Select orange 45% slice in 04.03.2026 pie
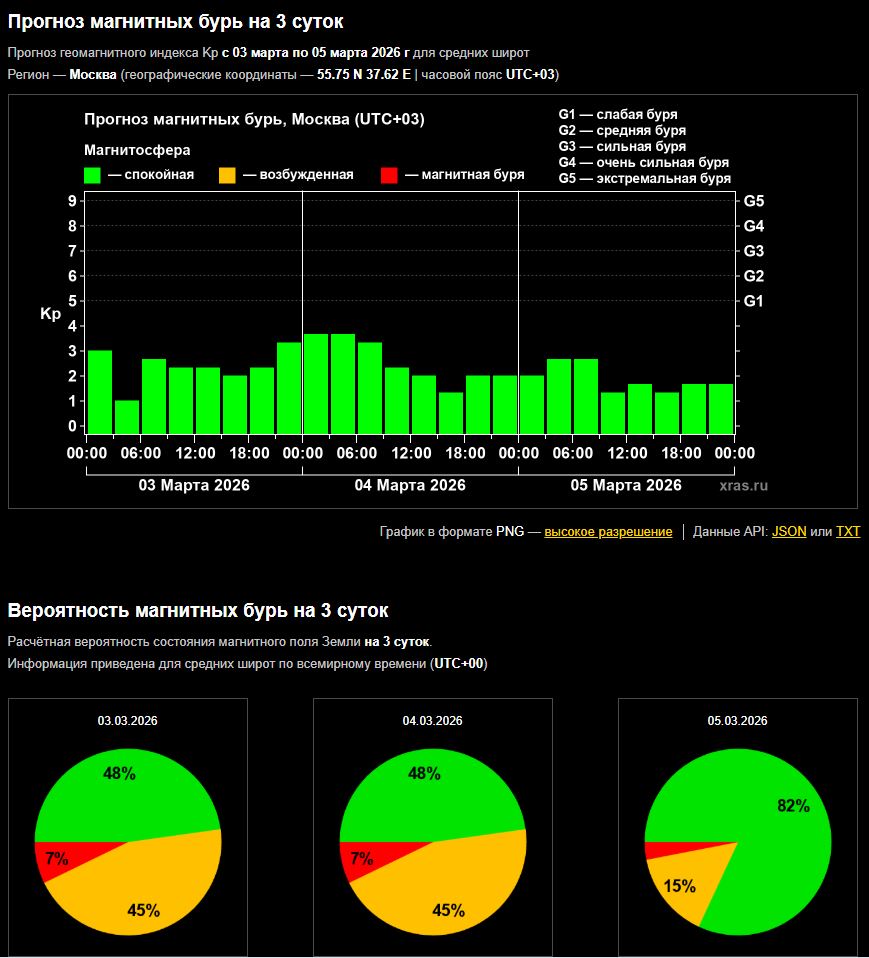 tap(445, 890)
